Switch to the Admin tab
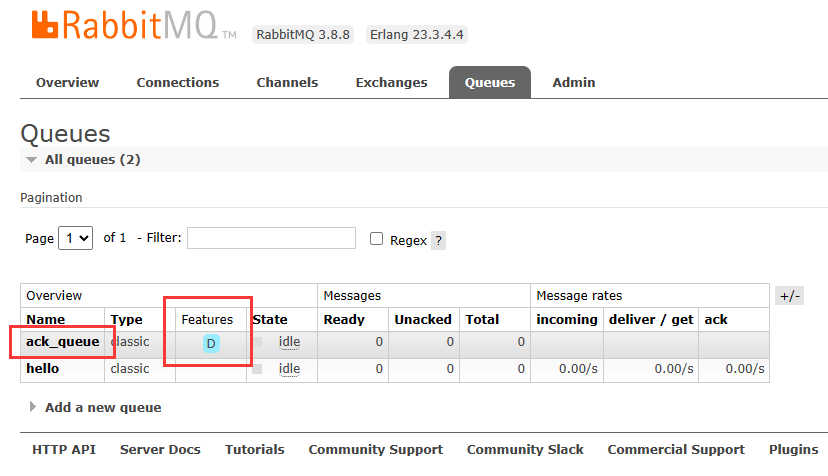The height and width of the screenshot is (476, 828). point(573,82)
